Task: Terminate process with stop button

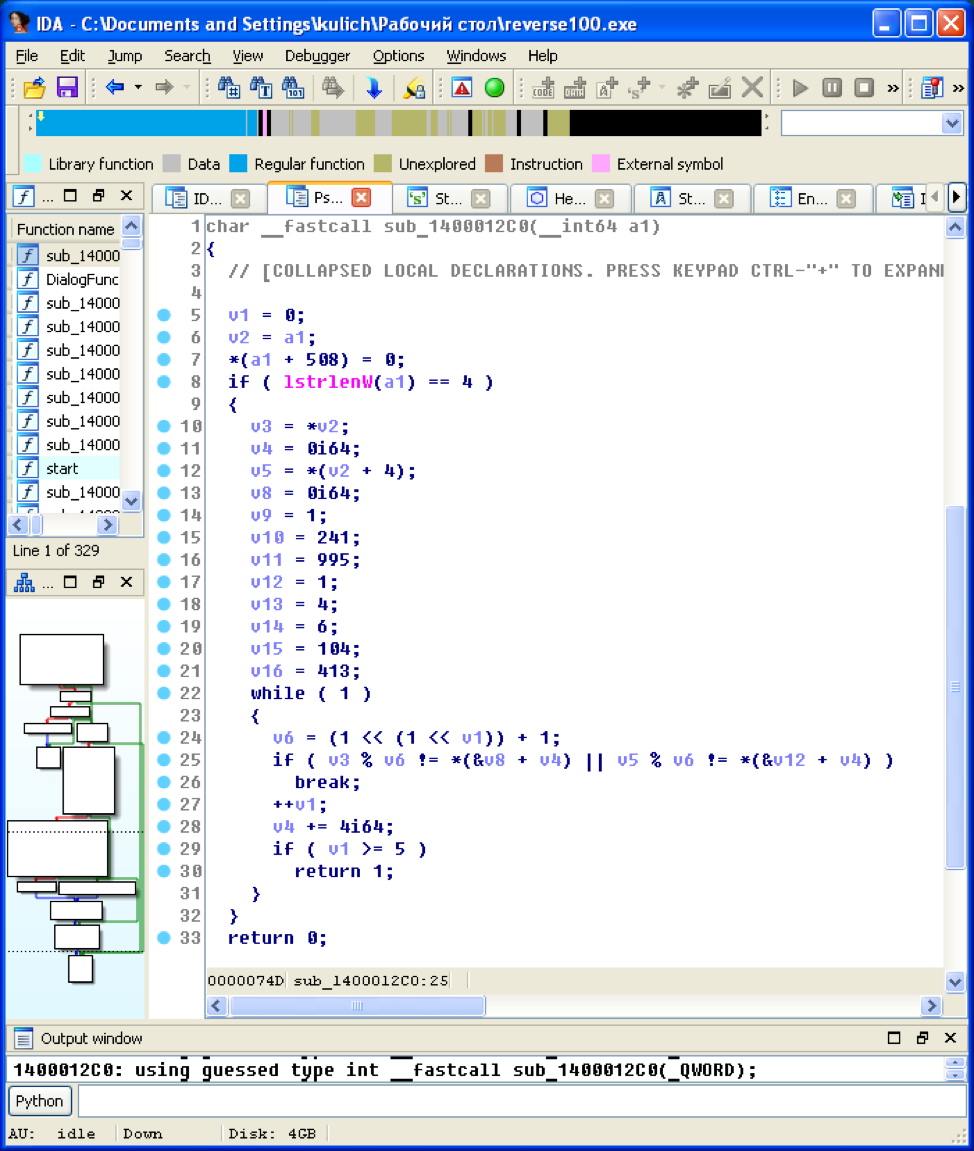Action: [x=865, y=88]
